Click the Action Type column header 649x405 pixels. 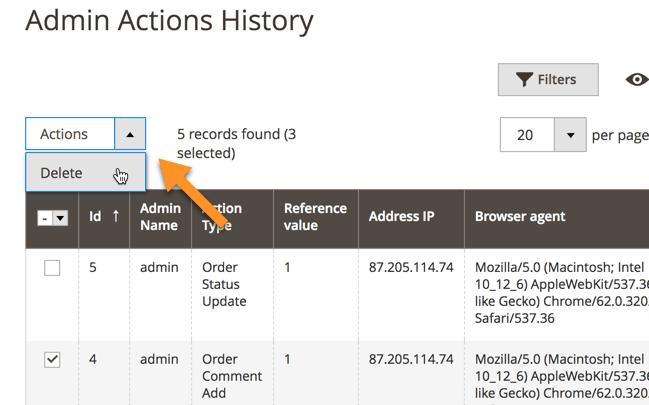(222, 217)
